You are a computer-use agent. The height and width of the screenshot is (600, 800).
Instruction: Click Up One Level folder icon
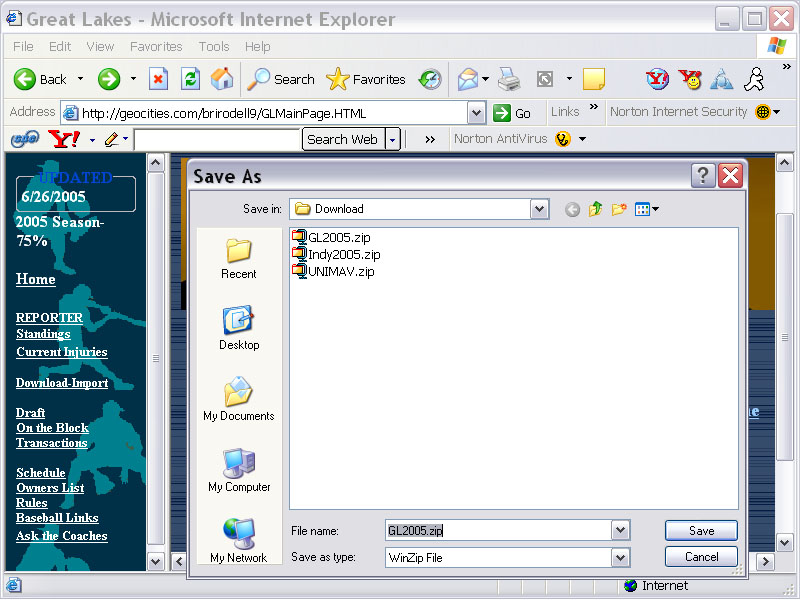[x=596, y=209]
